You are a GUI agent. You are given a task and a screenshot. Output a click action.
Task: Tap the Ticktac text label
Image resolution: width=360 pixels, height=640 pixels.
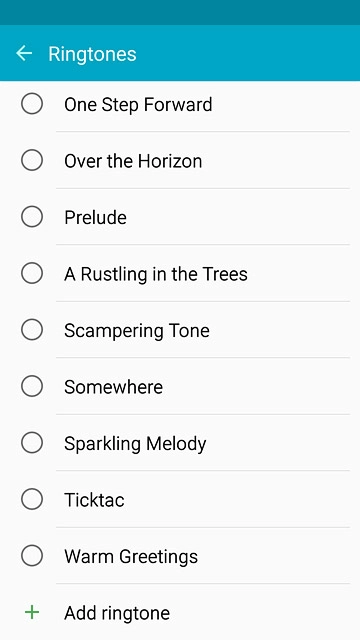pyautogui.click(x=94, y=500)
